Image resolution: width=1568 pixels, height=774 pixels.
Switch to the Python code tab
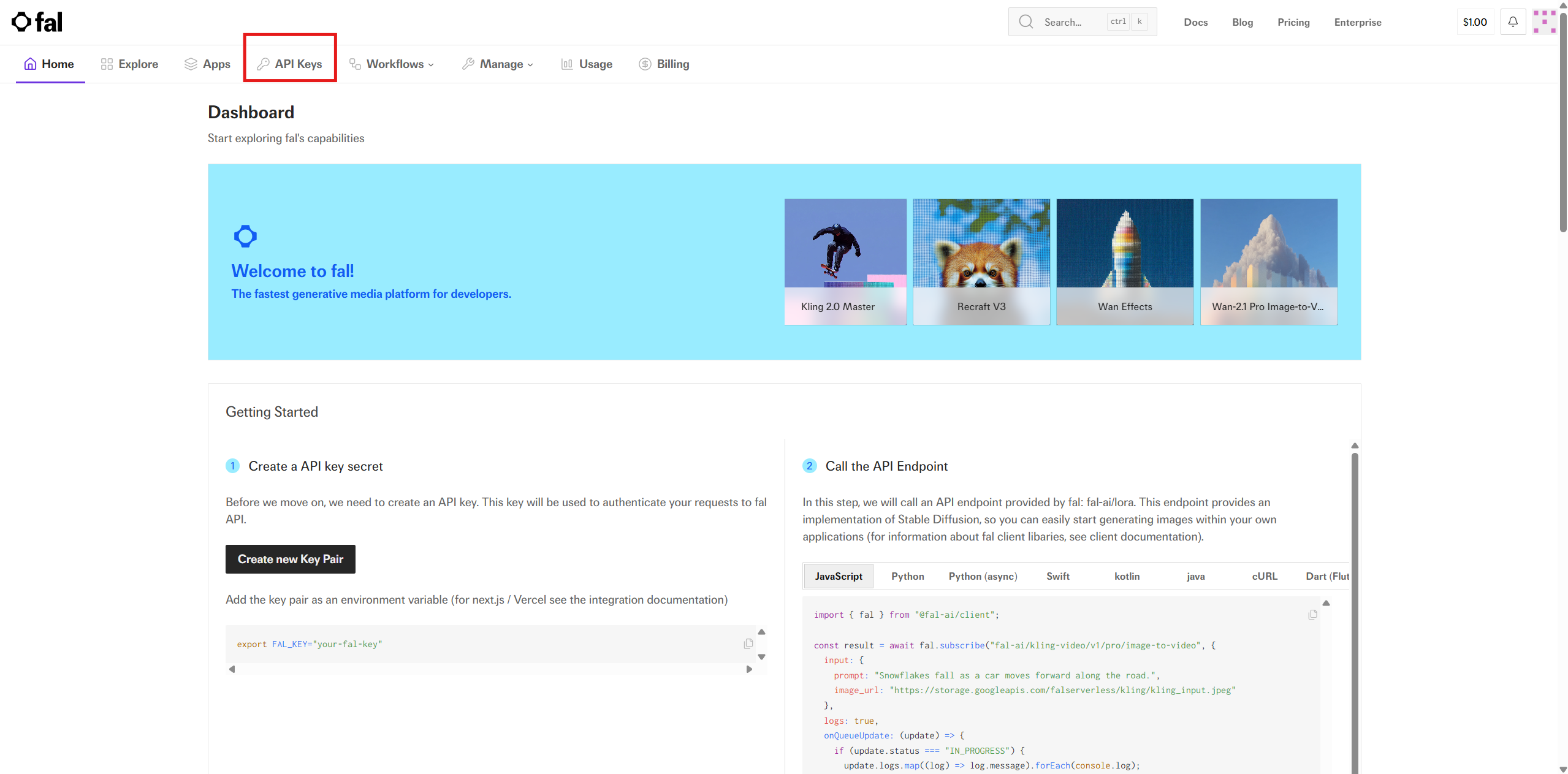(x=907, y=576)
